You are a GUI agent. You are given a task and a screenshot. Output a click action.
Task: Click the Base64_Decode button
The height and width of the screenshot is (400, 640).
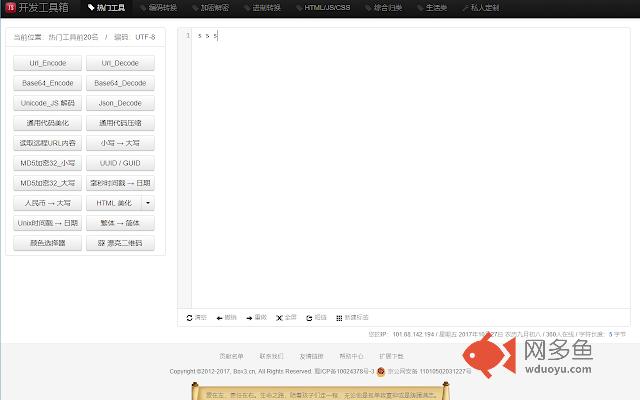point(120,83)
